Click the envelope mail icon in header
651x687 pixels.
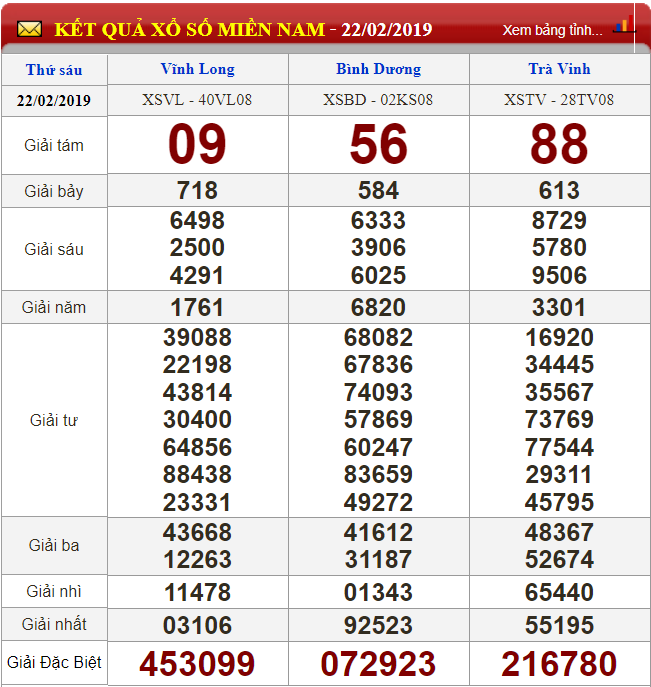tap(29, 29)
